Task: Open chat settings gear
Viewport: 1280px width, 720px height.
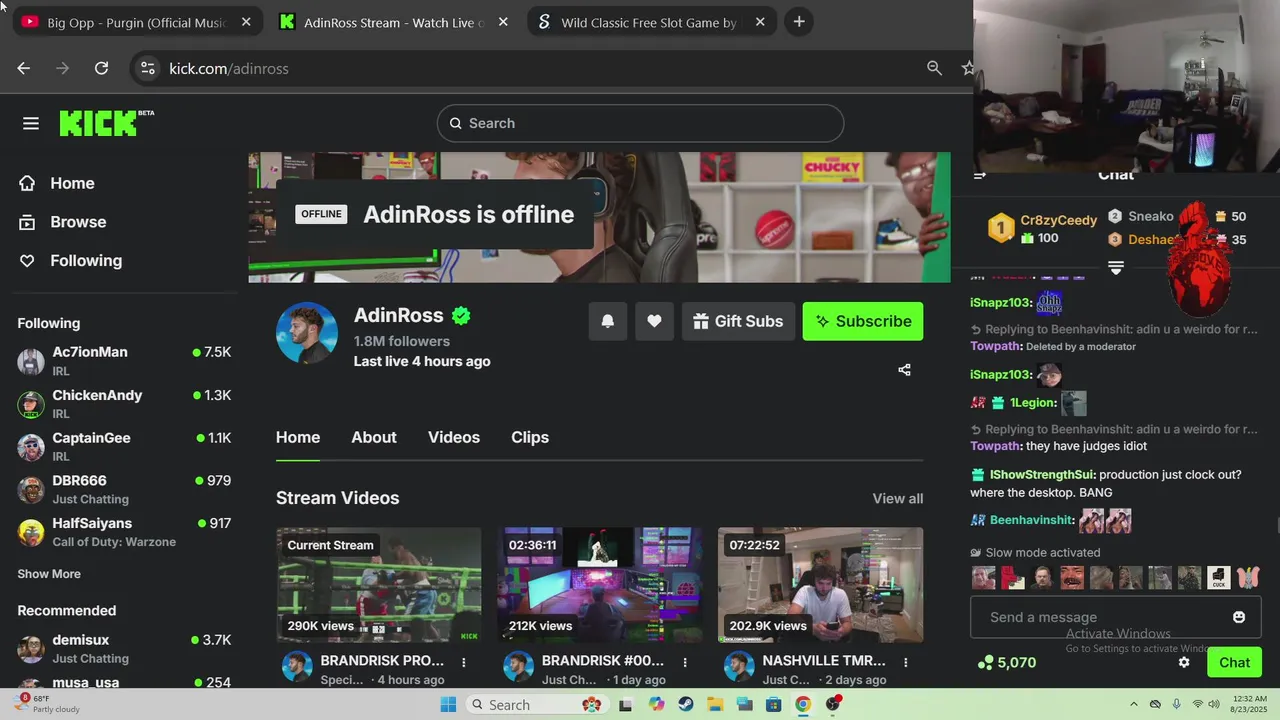Action: pyautogui.click(x=1184, y=662)
